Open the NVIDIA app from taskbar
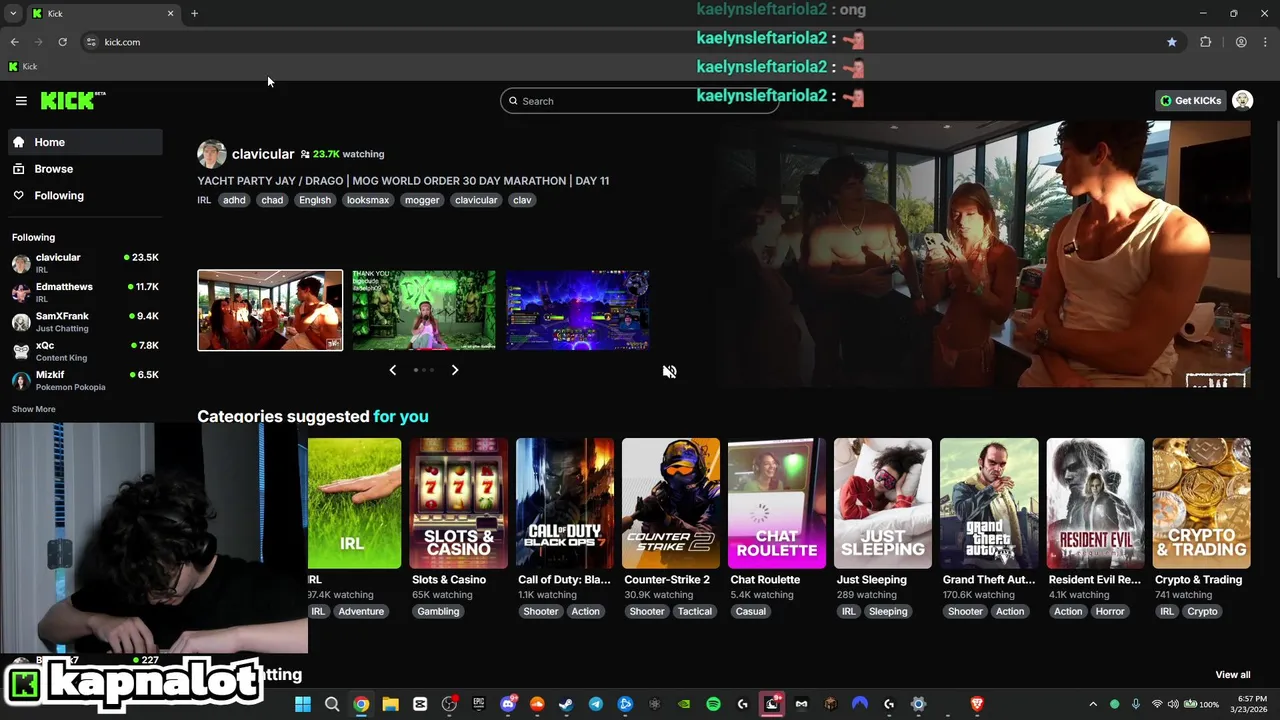The image size is (1280, 720). click(x=684, y=704)
